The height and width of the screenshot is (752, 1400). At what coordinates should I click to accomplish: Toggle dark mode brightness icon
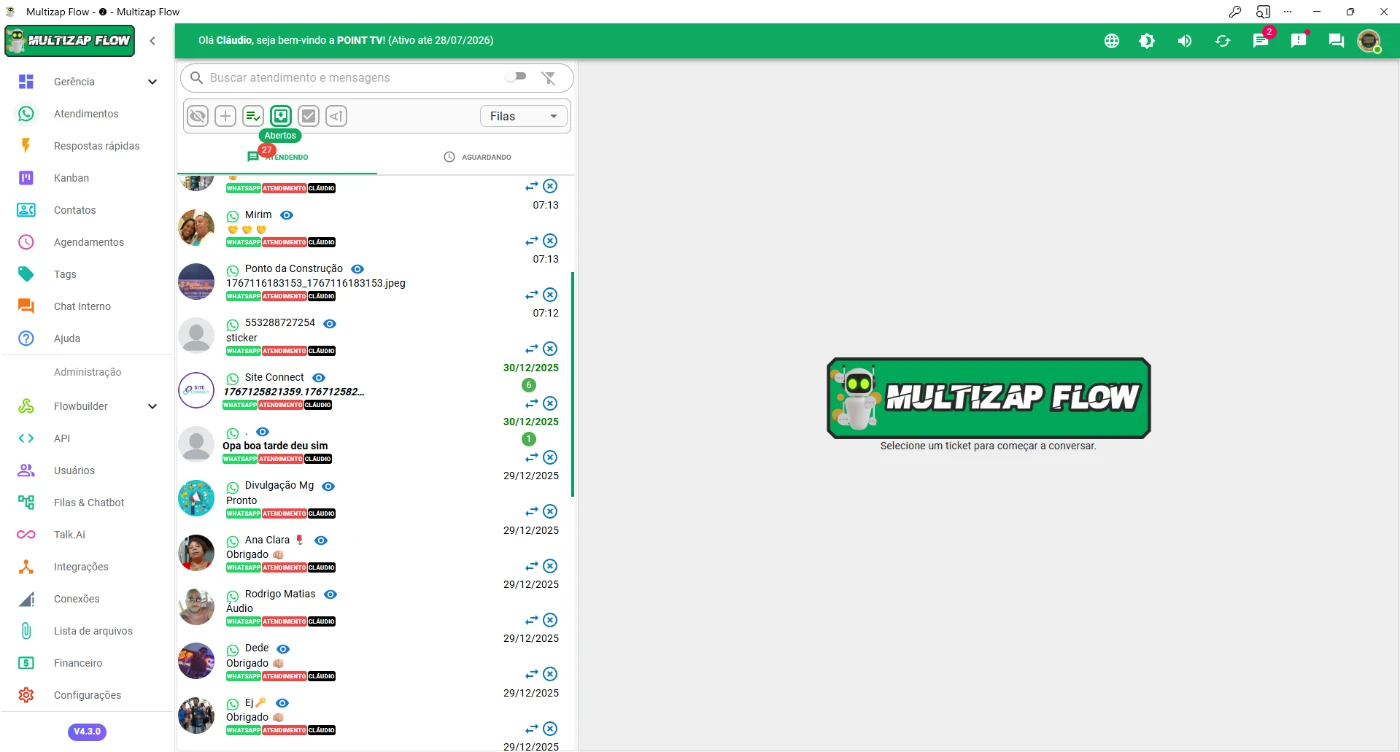(x=1147, y=41)
